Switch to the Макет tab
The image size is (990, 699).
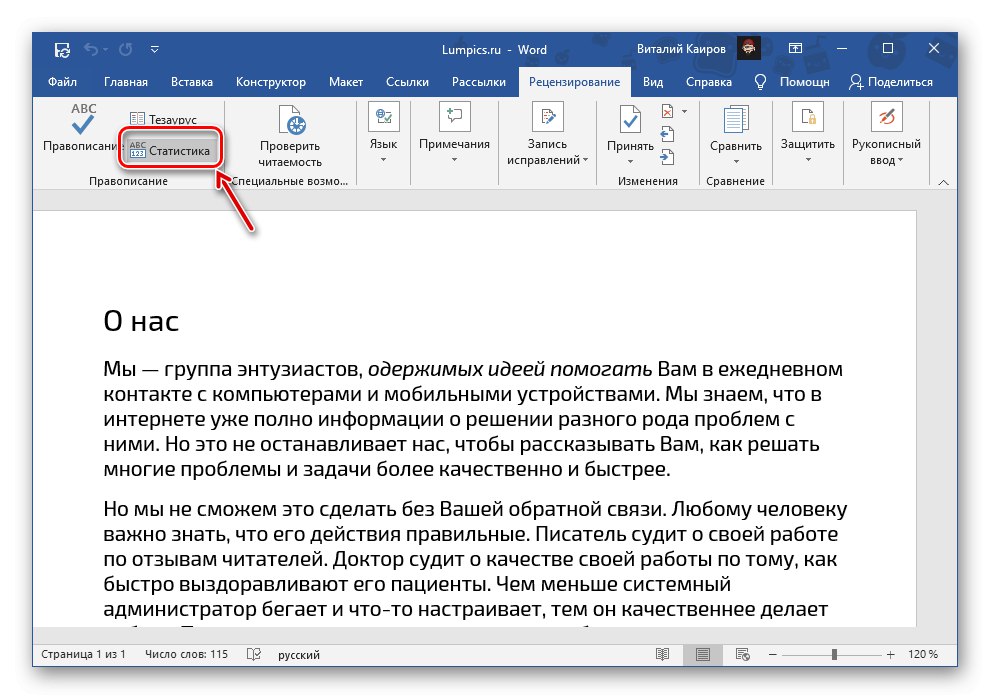tap(346, 82)
